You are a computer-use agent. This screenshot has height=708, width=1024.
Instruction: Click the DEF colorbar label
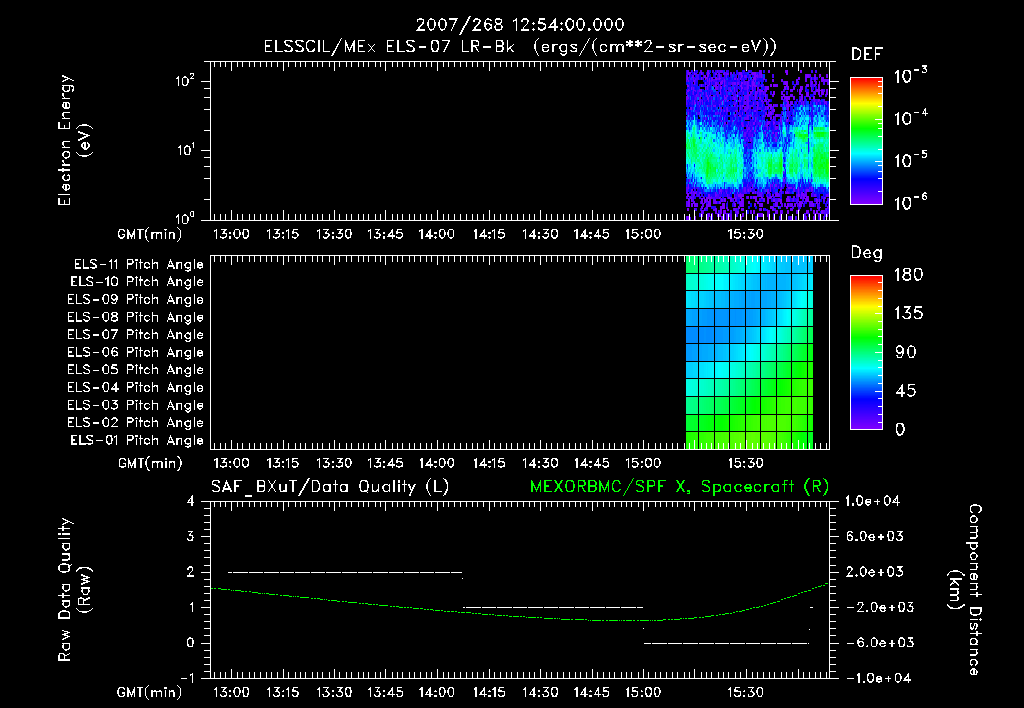pyautogui.click(x=867, y=54)
